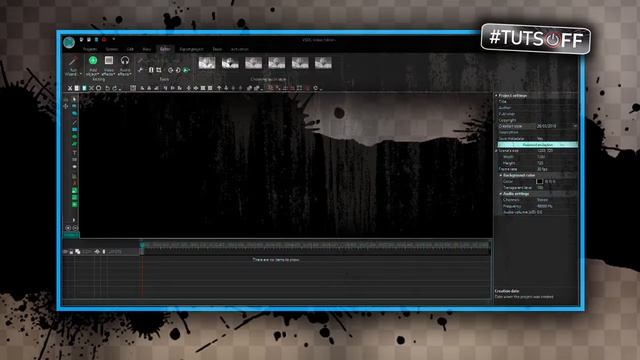Click the Frame rate property value
The width and height of the screenshot is (640, 360).
coord(542,169)
